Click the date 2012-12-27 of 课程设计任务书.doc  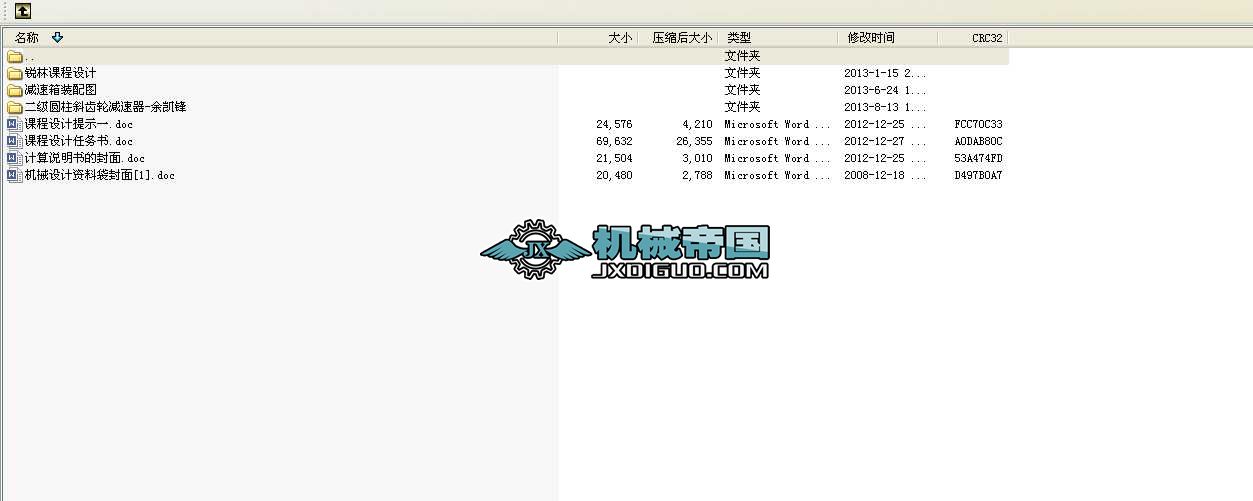click(x=885, y=141)
